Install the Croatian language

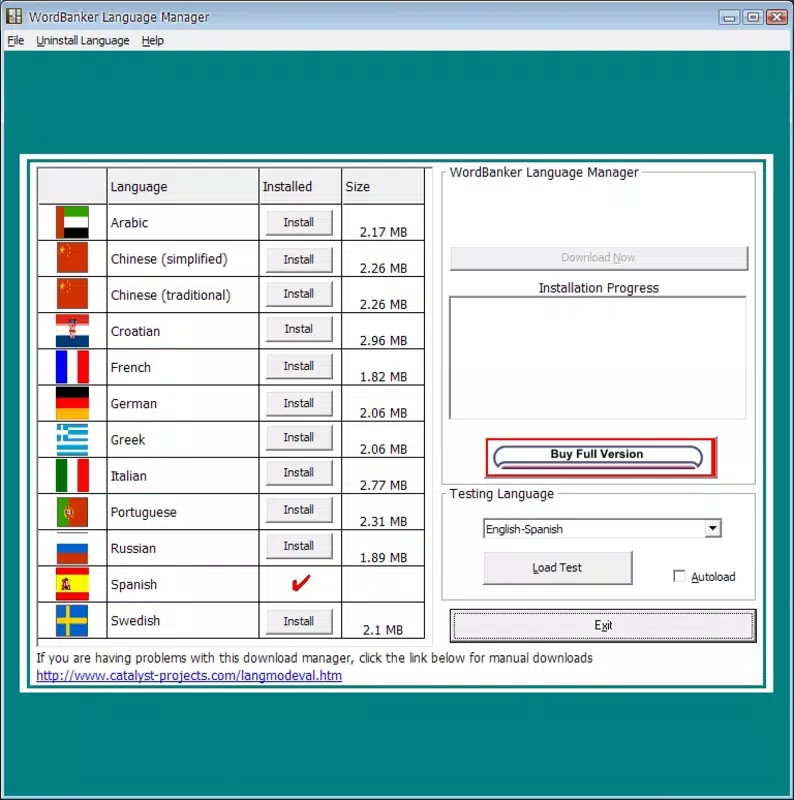[x=299, y=329]
